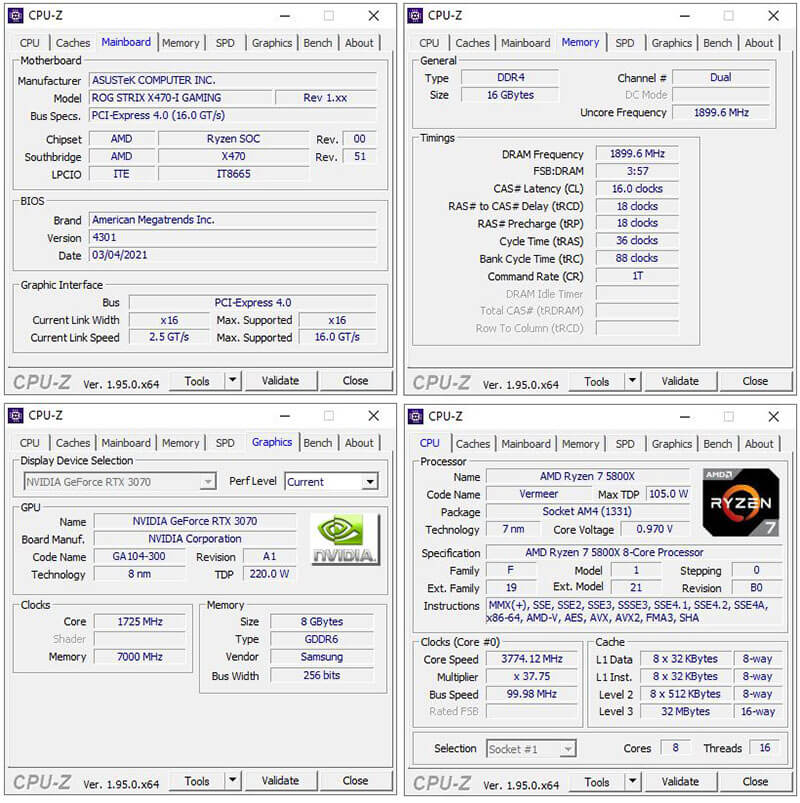The image size is (800, 803).
Task: Click Validate button in Memory window
Action: [x=680, y=381]
